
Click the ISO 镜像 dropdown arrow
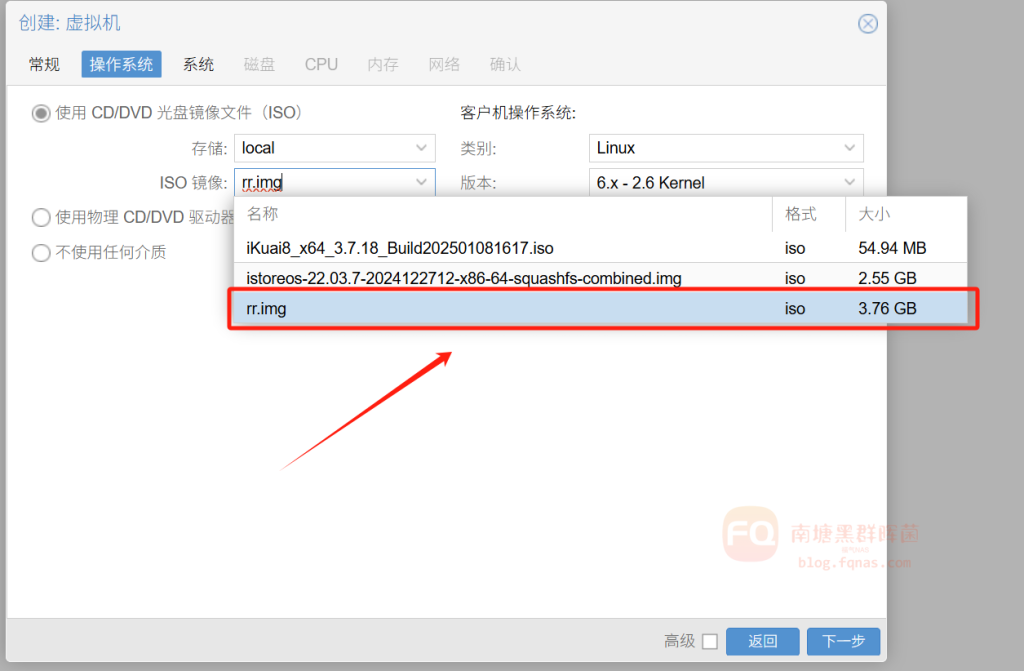(421, 183)
